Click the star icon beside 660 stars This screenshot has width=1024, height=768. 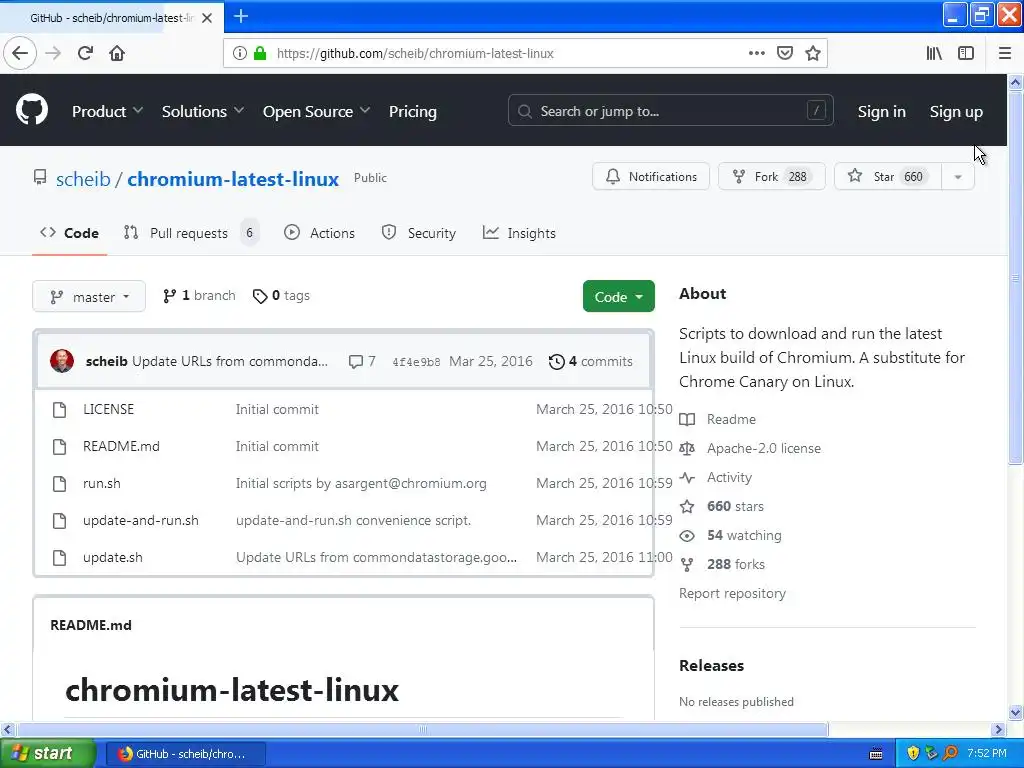click(x=687, y=507)
